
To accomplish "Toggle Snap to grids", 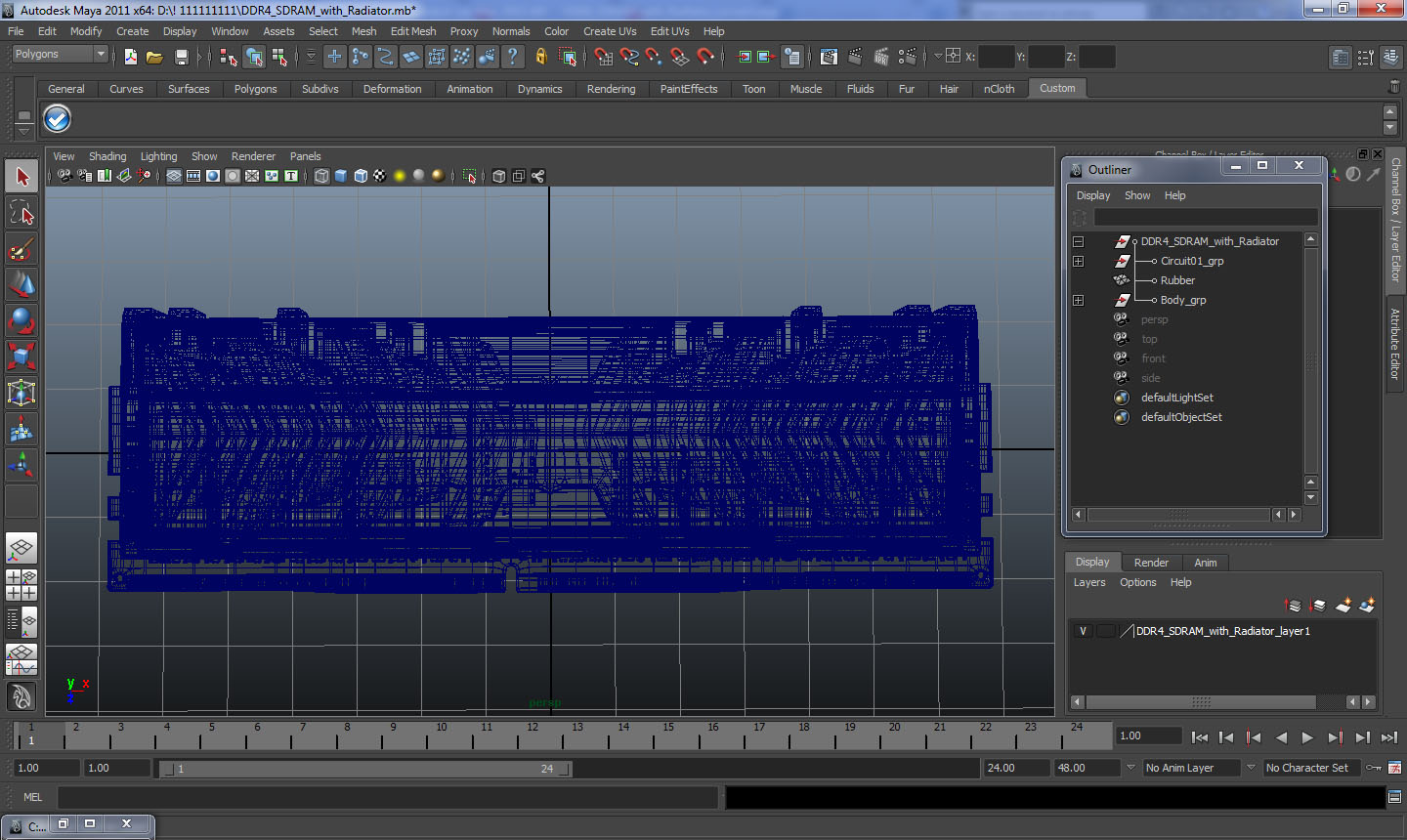I will (604, 57).
